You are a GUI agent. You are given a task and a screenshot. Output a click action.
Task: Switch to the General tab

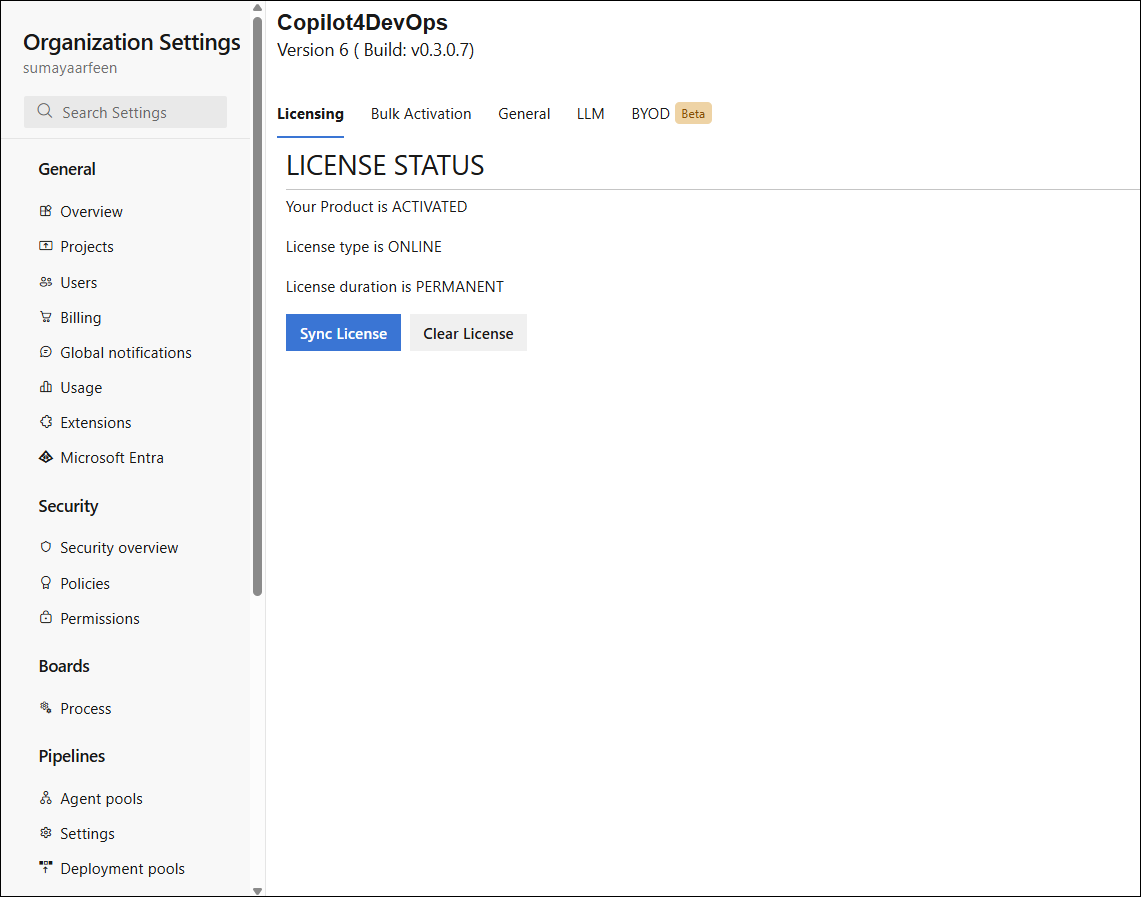click(524, 114)
